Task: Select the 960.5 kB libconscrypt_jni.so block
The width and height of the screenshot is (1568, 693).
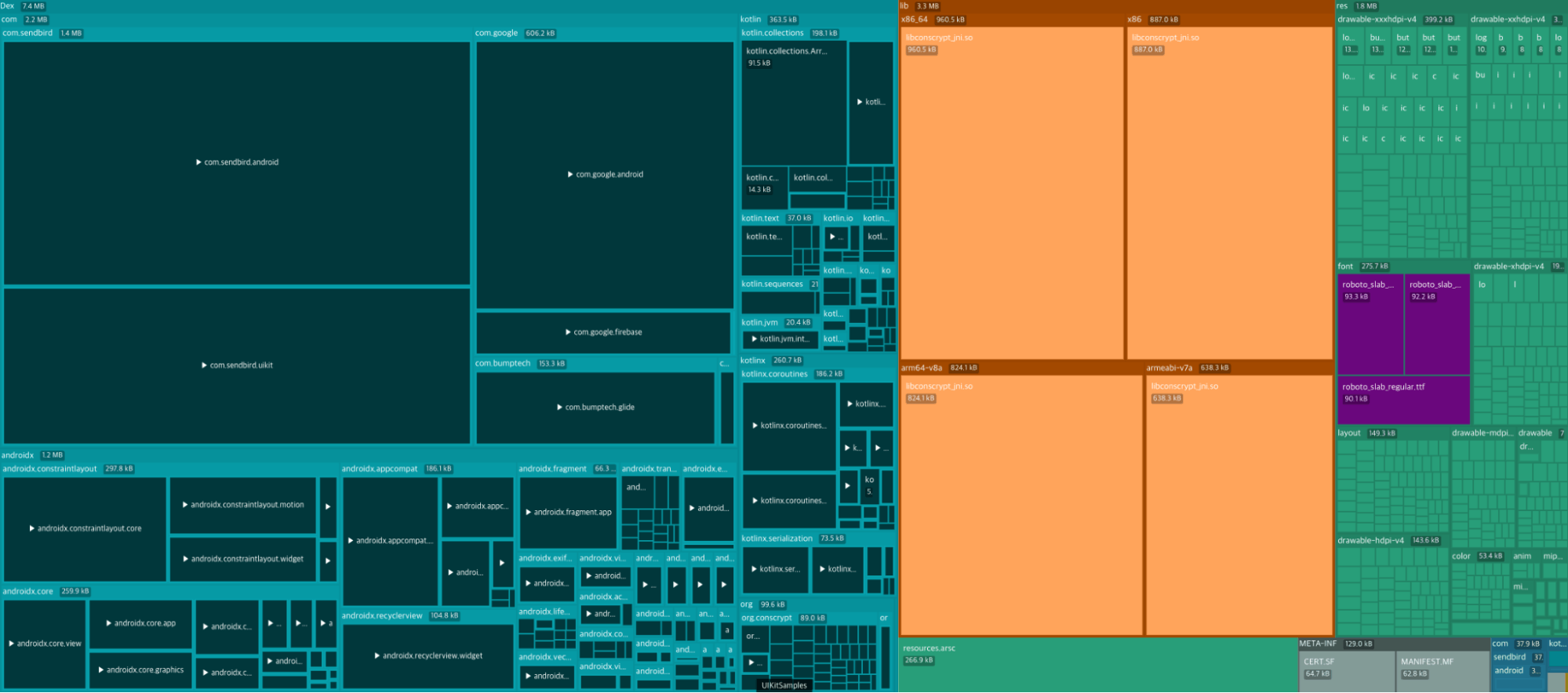Action: (1012, 193)
